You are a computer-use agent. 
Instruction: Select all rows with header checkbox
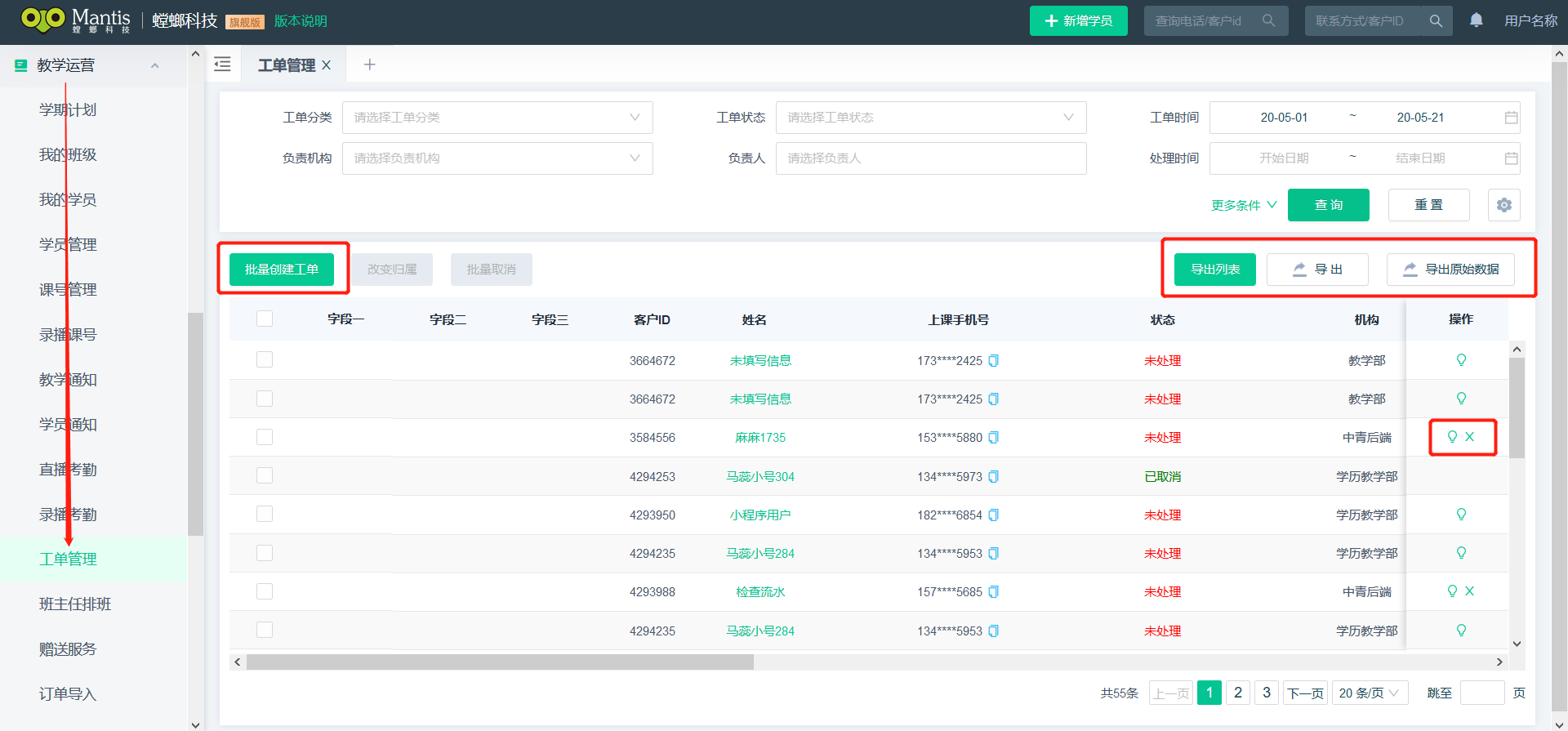coord(265,319)
